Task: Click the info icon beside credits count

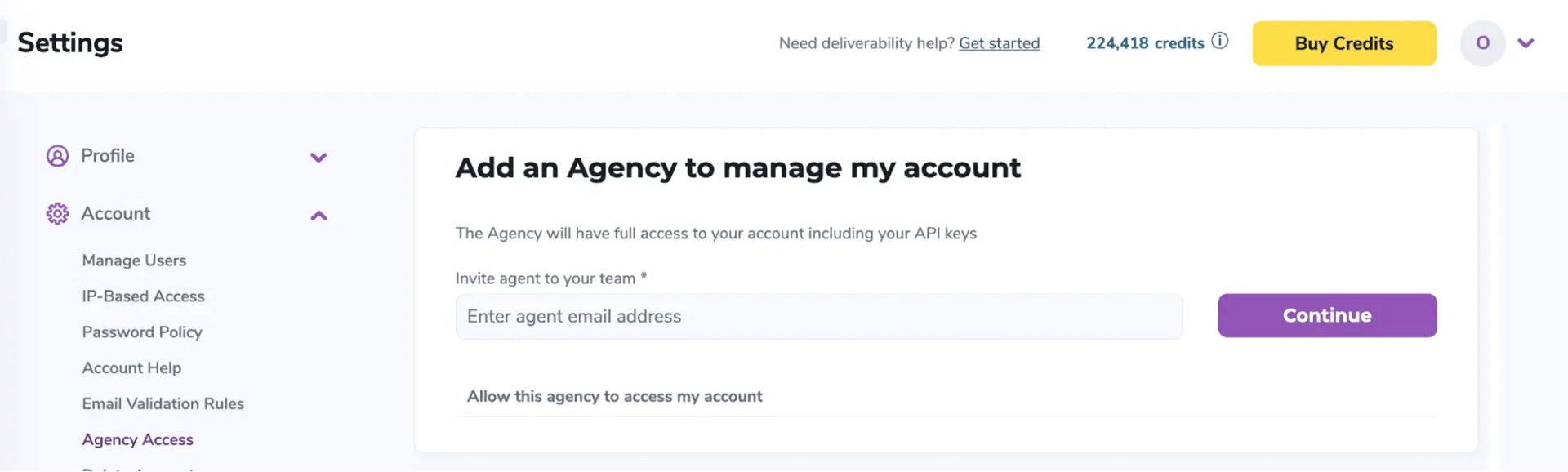Action: (x=1220, y=42)
